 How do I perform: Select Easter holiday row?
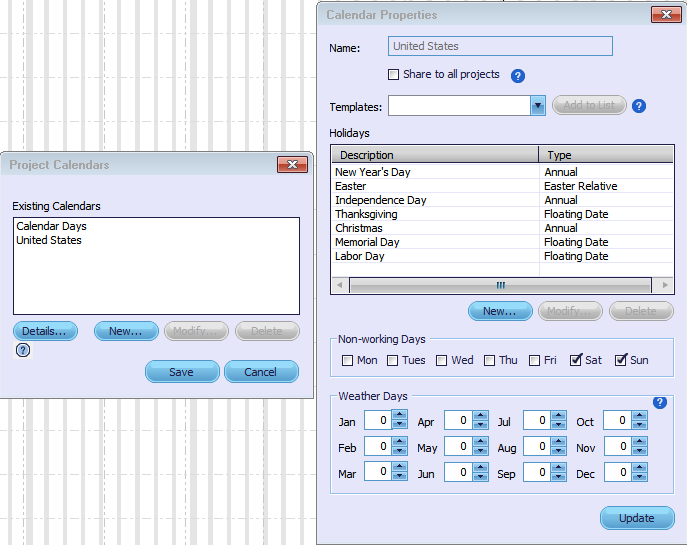pyautogui.click(x=502, y=186)
